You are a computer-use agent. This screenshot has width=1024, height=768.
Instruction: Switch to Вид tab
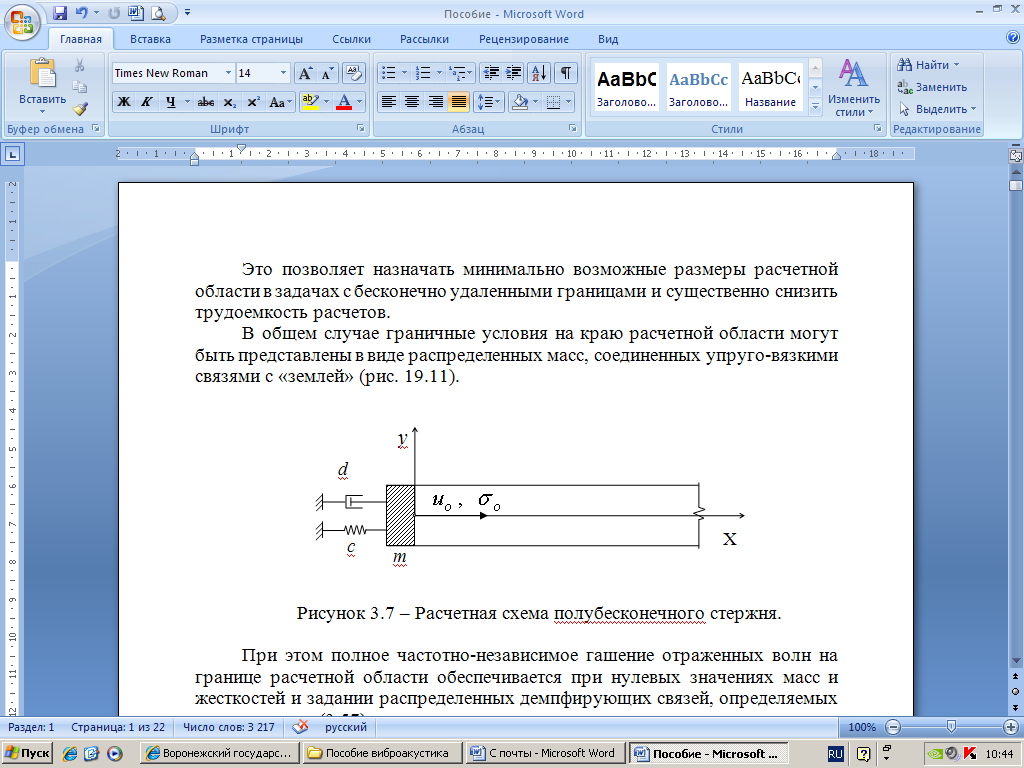point(608,39)
